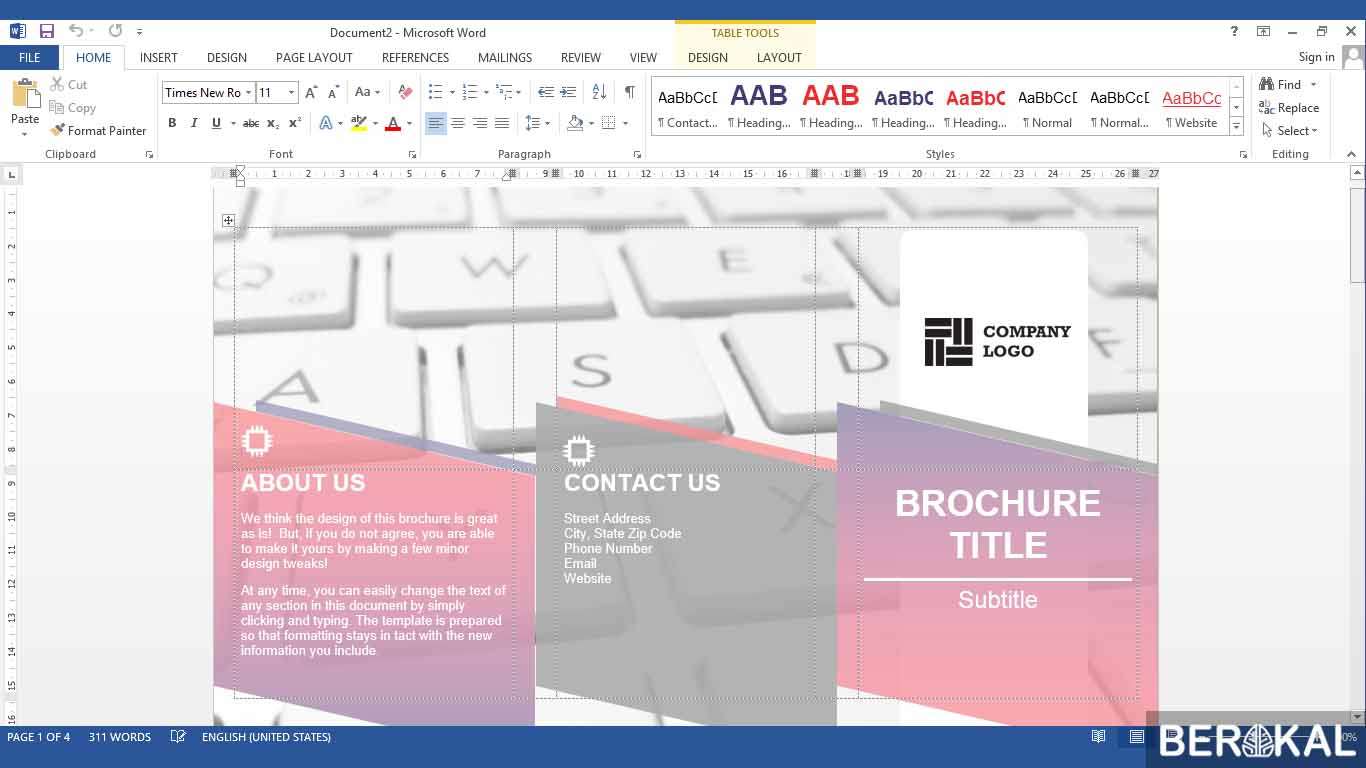Viewport: 1366px width, 768px height.
Task: Open the Font name combo box arrow
Action: pyautogui.click(x=248, y=93)
